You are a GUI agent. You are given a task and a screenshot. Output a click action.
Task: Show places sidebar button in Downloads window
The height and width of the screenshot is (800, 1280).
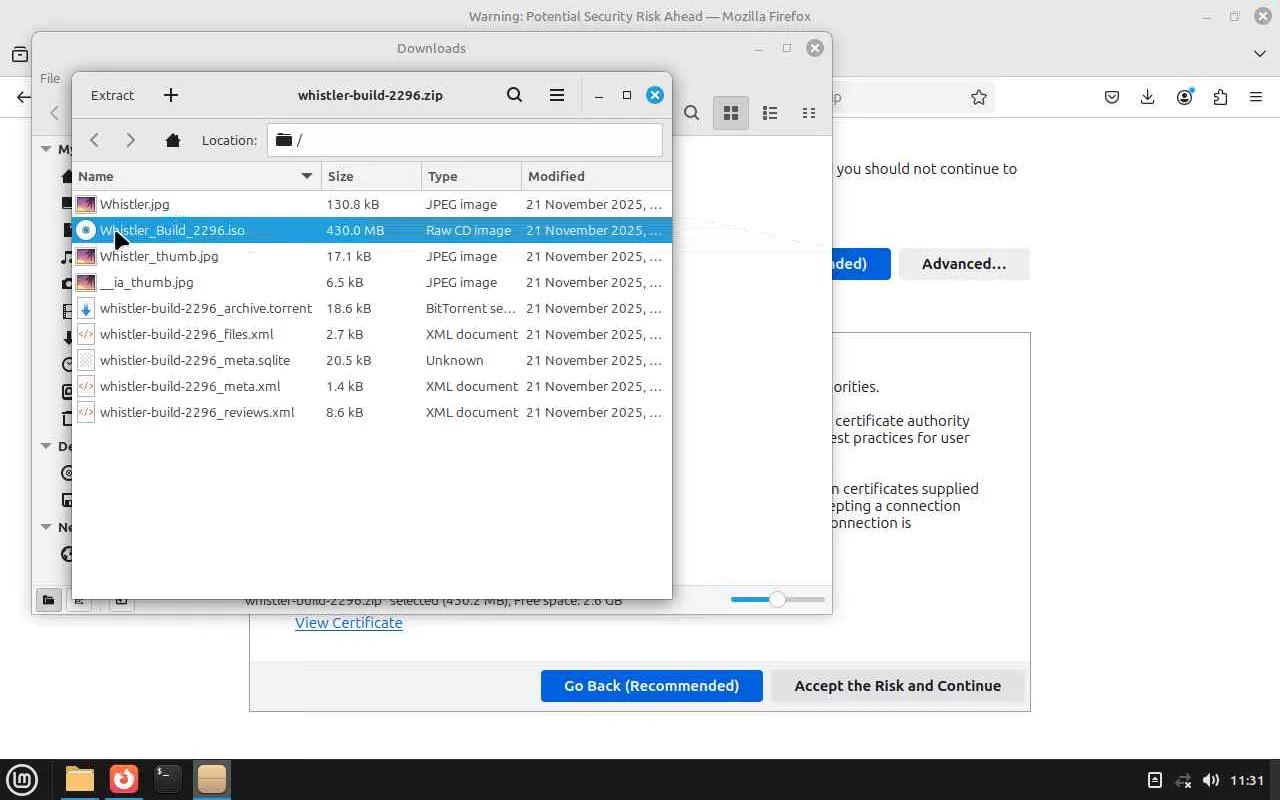pos(48,600)
